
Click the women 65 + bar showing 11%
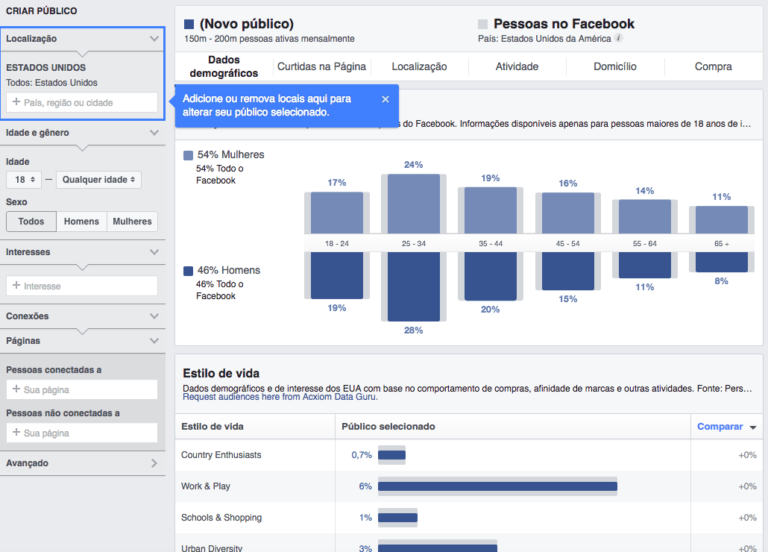(x=721, y=219)
